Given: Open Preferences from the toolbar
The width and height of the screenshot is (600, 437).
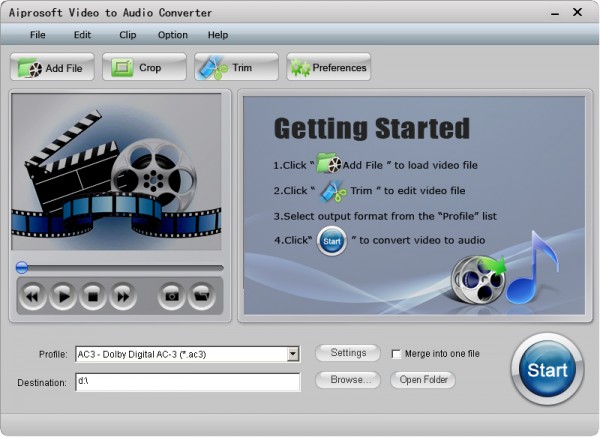Looking at the screenshot, I should click(329, 67).
